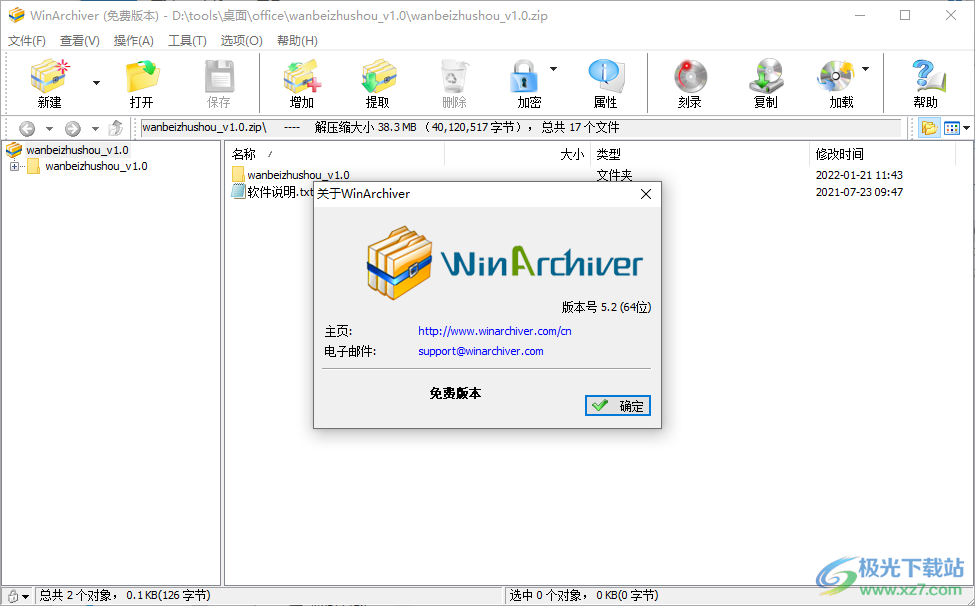Select child wanbeizhushou_v1.0 folder in tree
Viewport: 975px width, 606px height.
pos(96,166)
